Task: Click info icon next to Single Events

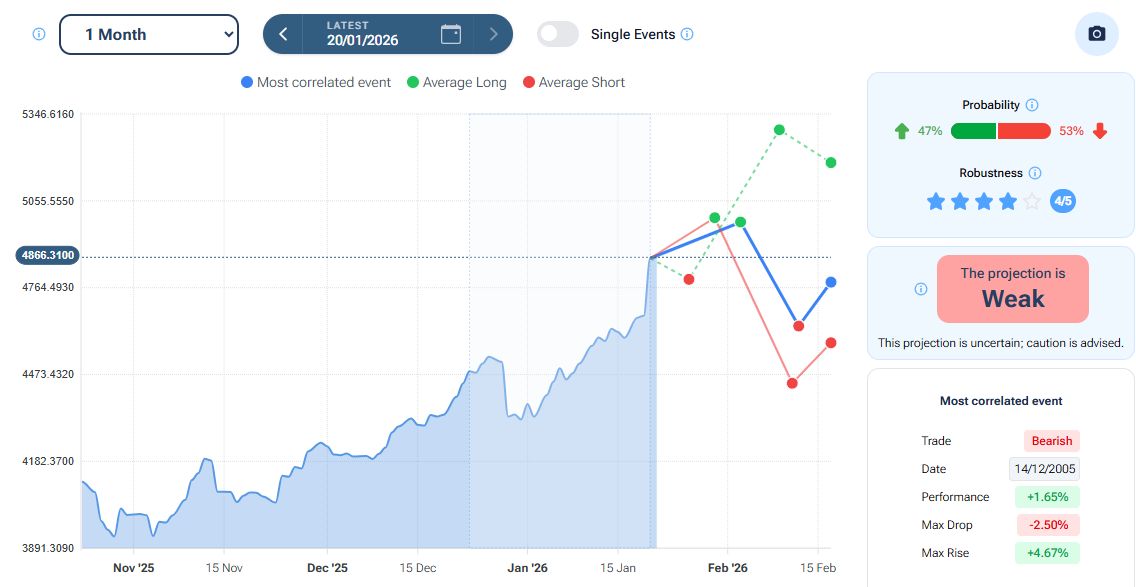Action: (687, 34)
